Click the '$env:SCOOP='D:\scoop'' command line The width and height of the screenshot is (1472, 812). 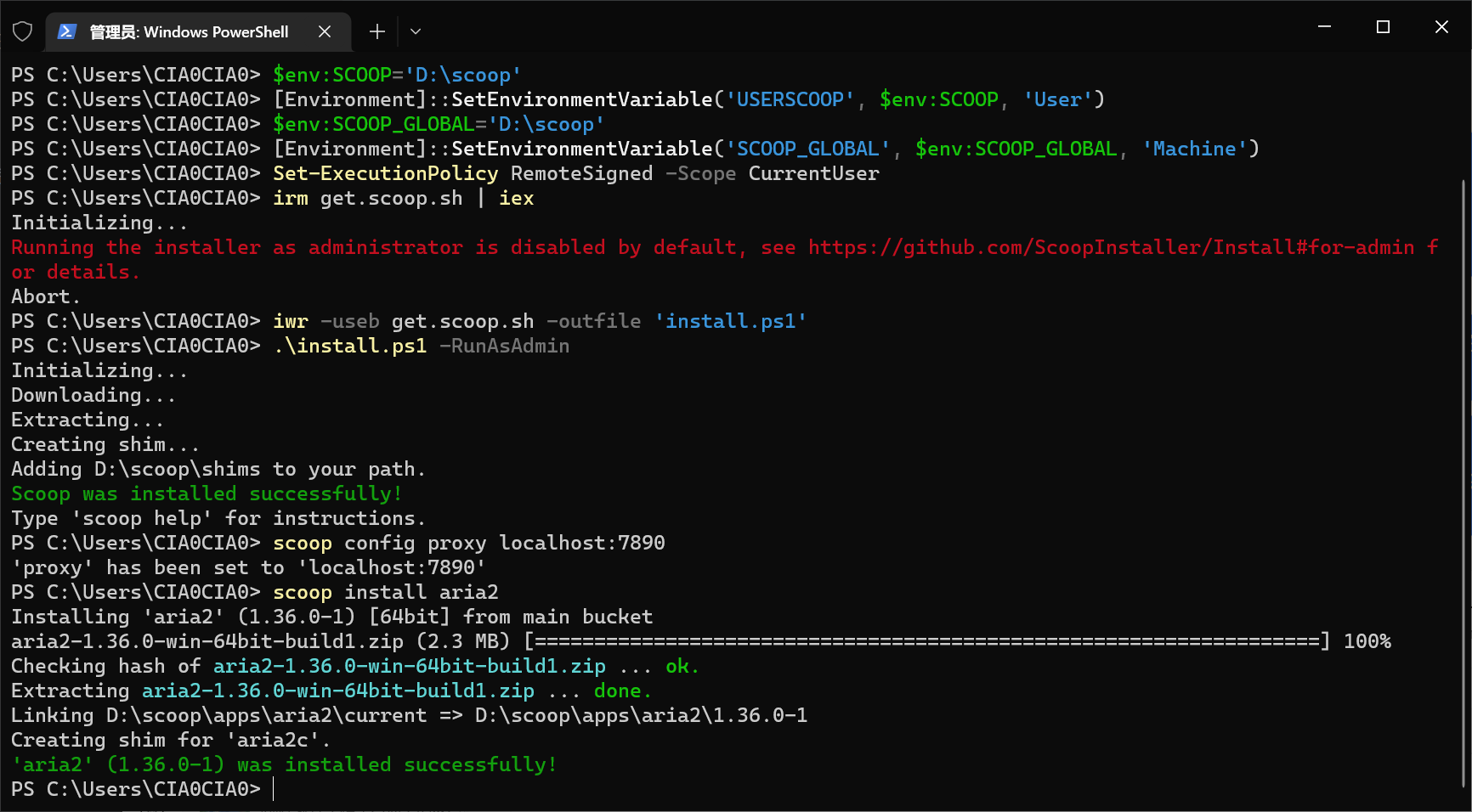click(397, 75)
